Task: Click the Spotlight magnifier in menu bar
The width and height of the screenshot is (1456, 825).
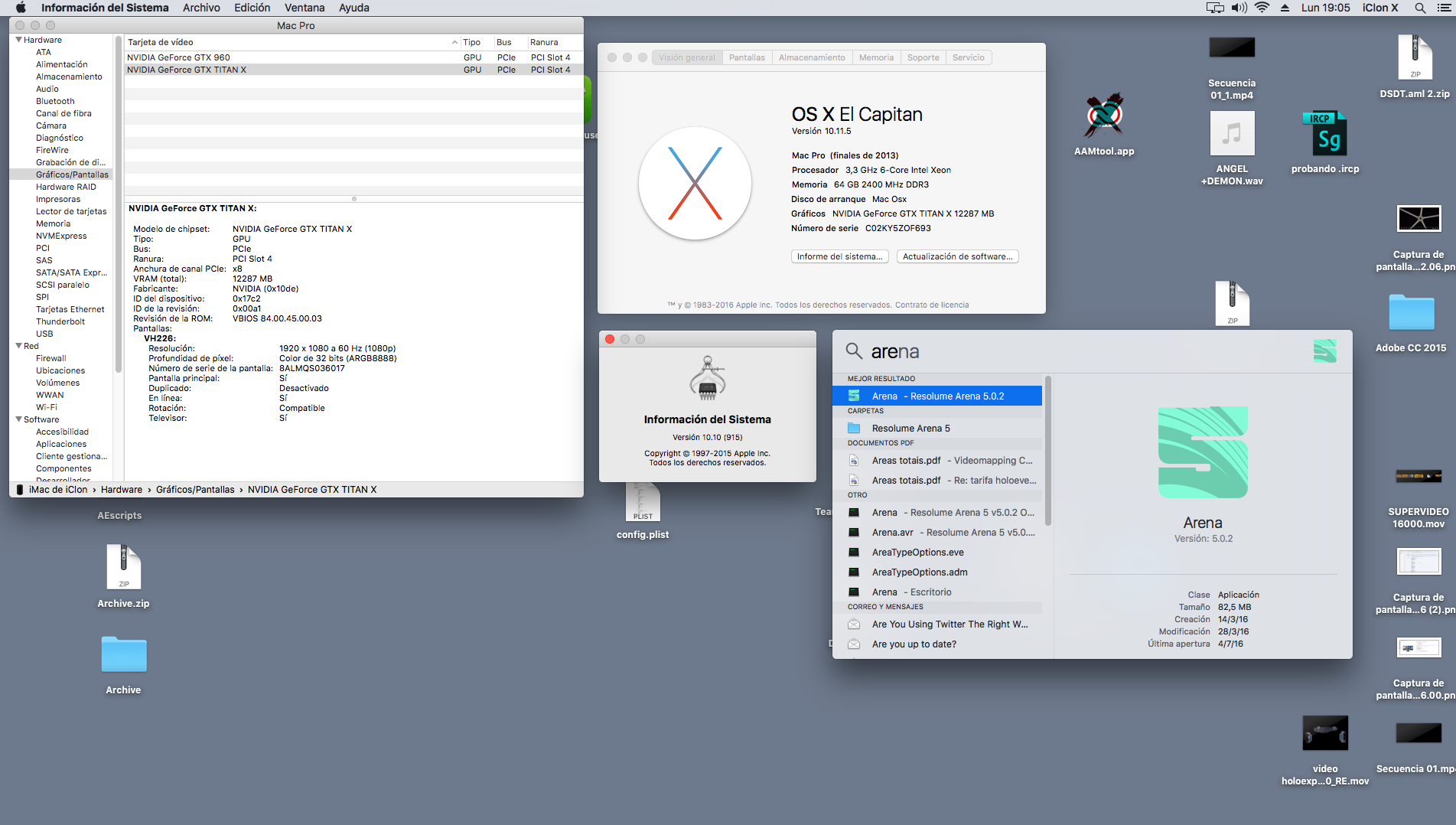Action: (1419, 8)
